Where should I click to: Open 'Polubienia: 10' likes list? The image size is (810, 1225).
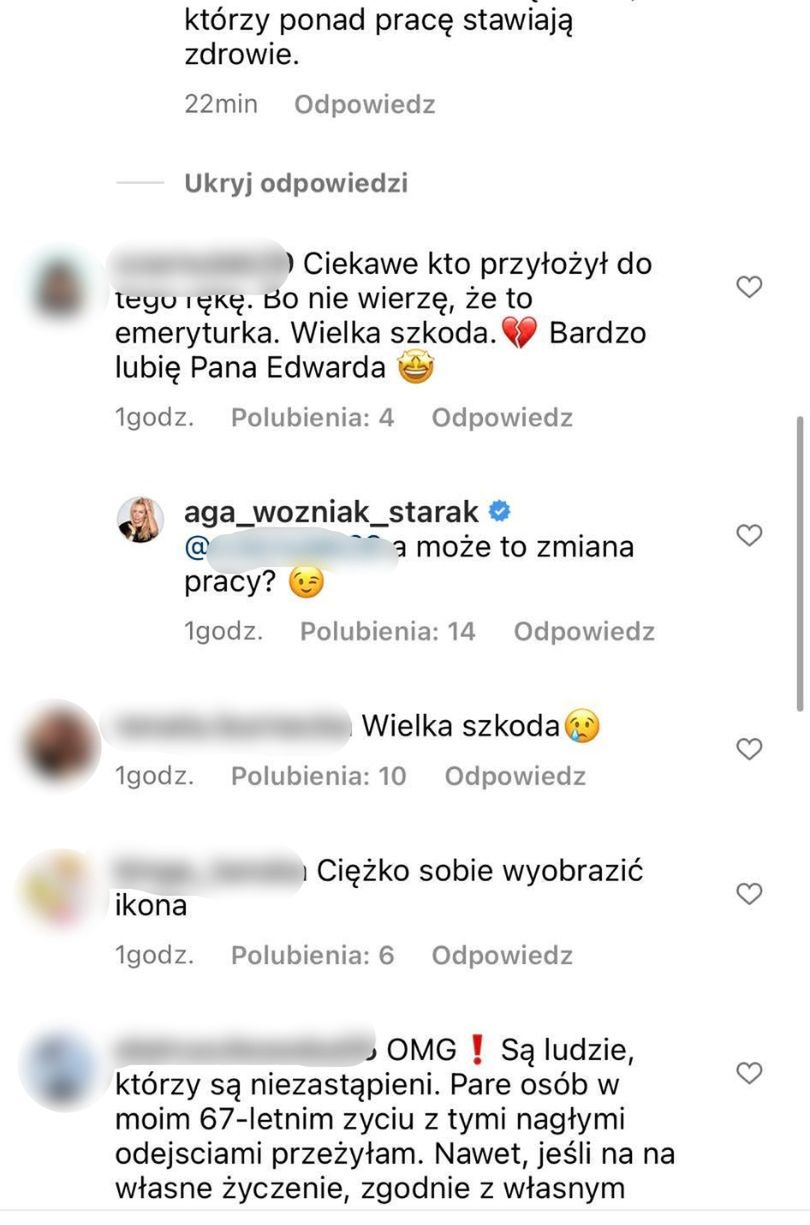[319, 776]
